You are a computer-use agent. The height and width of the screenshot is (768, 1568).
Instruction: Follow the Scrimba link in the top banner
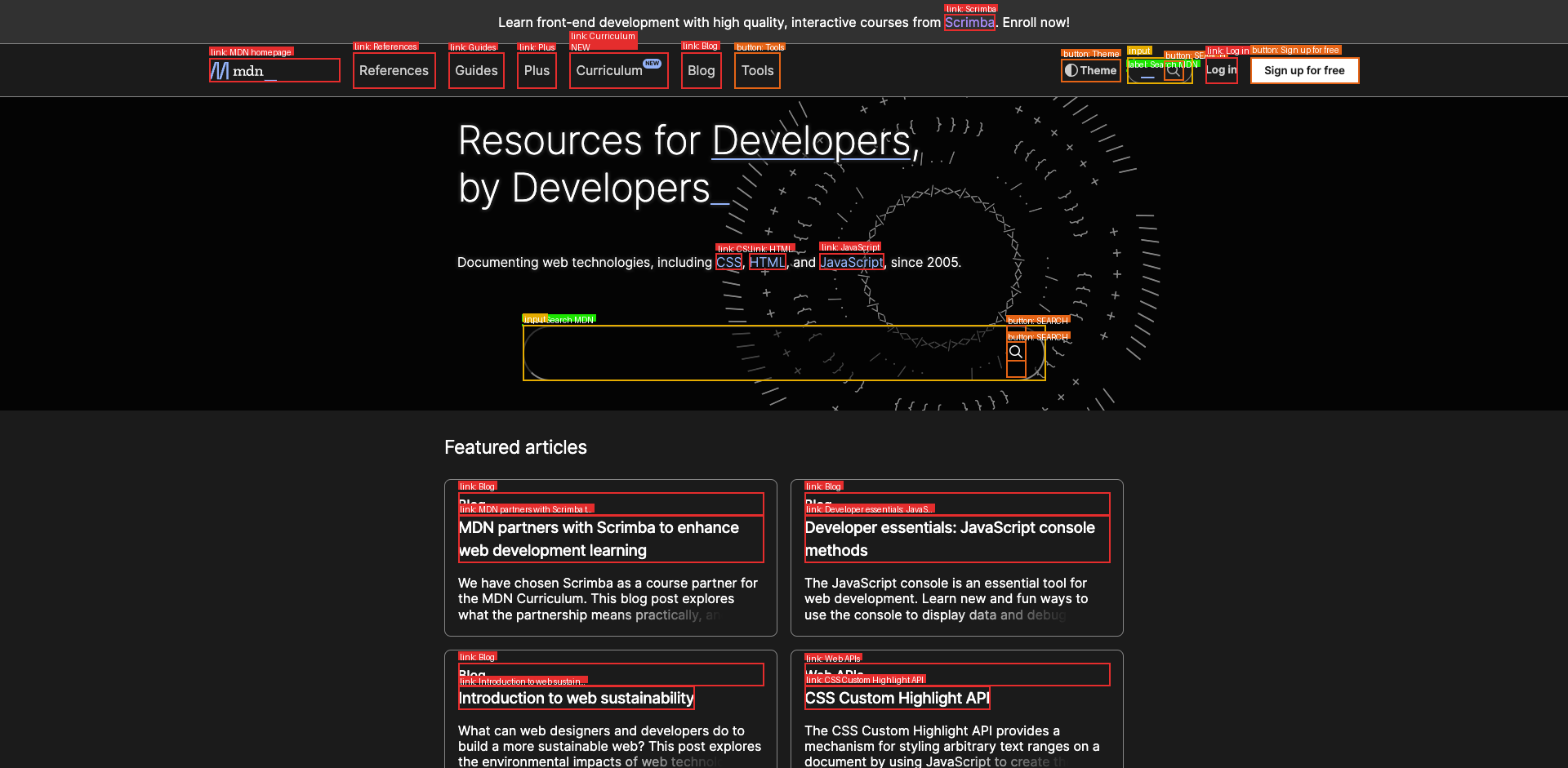969,23
